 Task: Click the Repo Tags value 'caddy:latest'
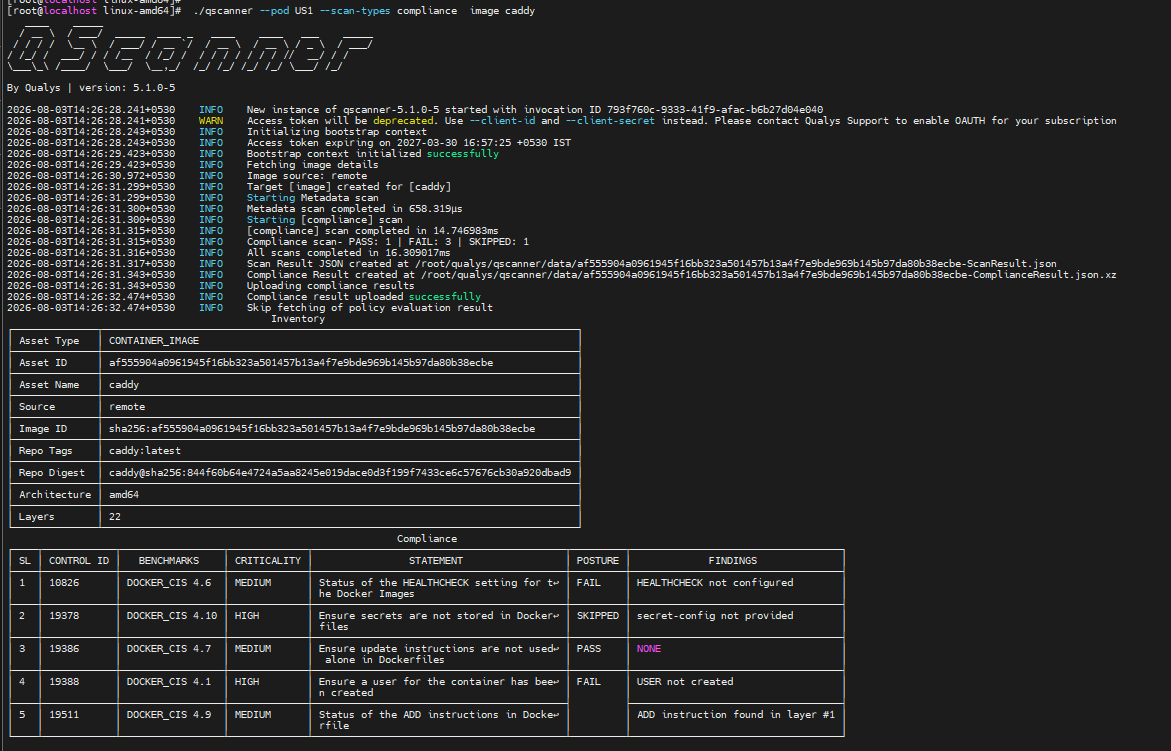[x=145, y=451]
